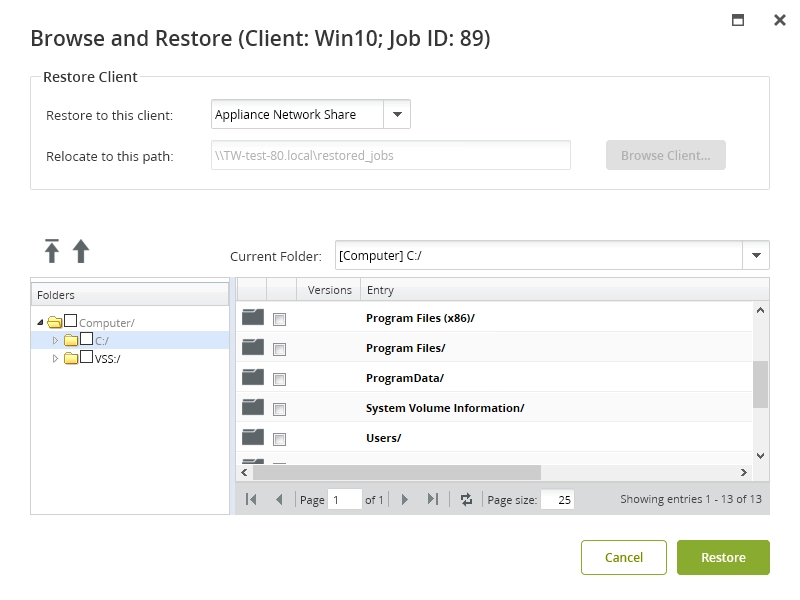Expand the VSS:/ tree node
The width and height of the screenshot is (800, 600).
point(56,359)
